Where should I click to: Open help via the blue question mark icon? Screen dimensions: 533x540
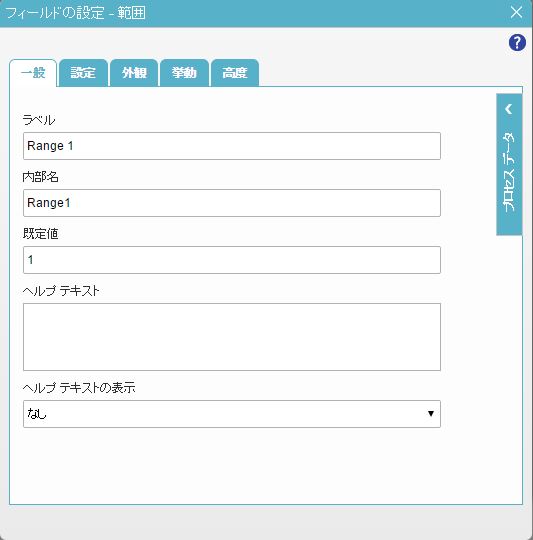point(517,43)
